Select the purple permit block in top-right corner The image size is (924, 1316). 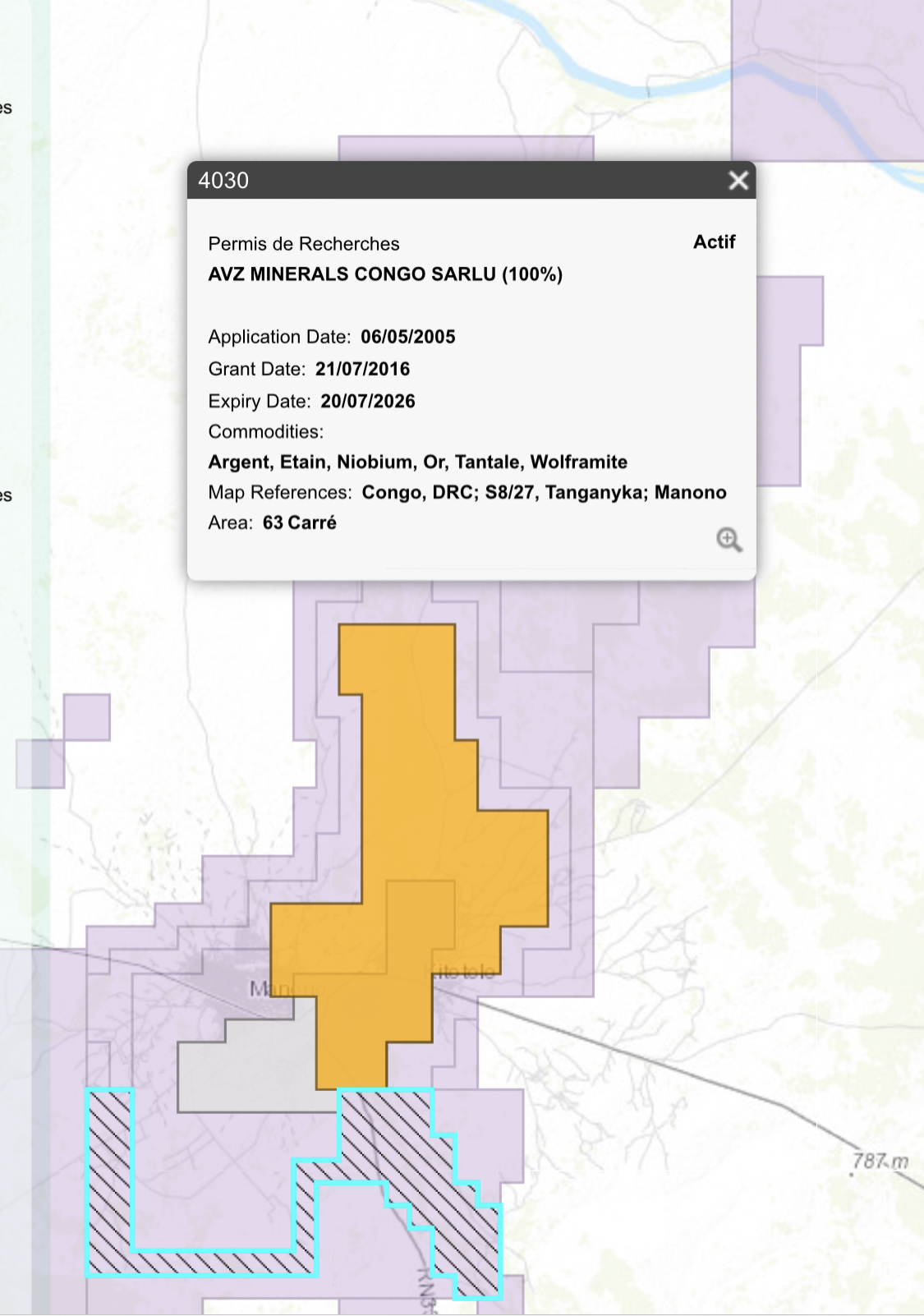click(828, 80)
